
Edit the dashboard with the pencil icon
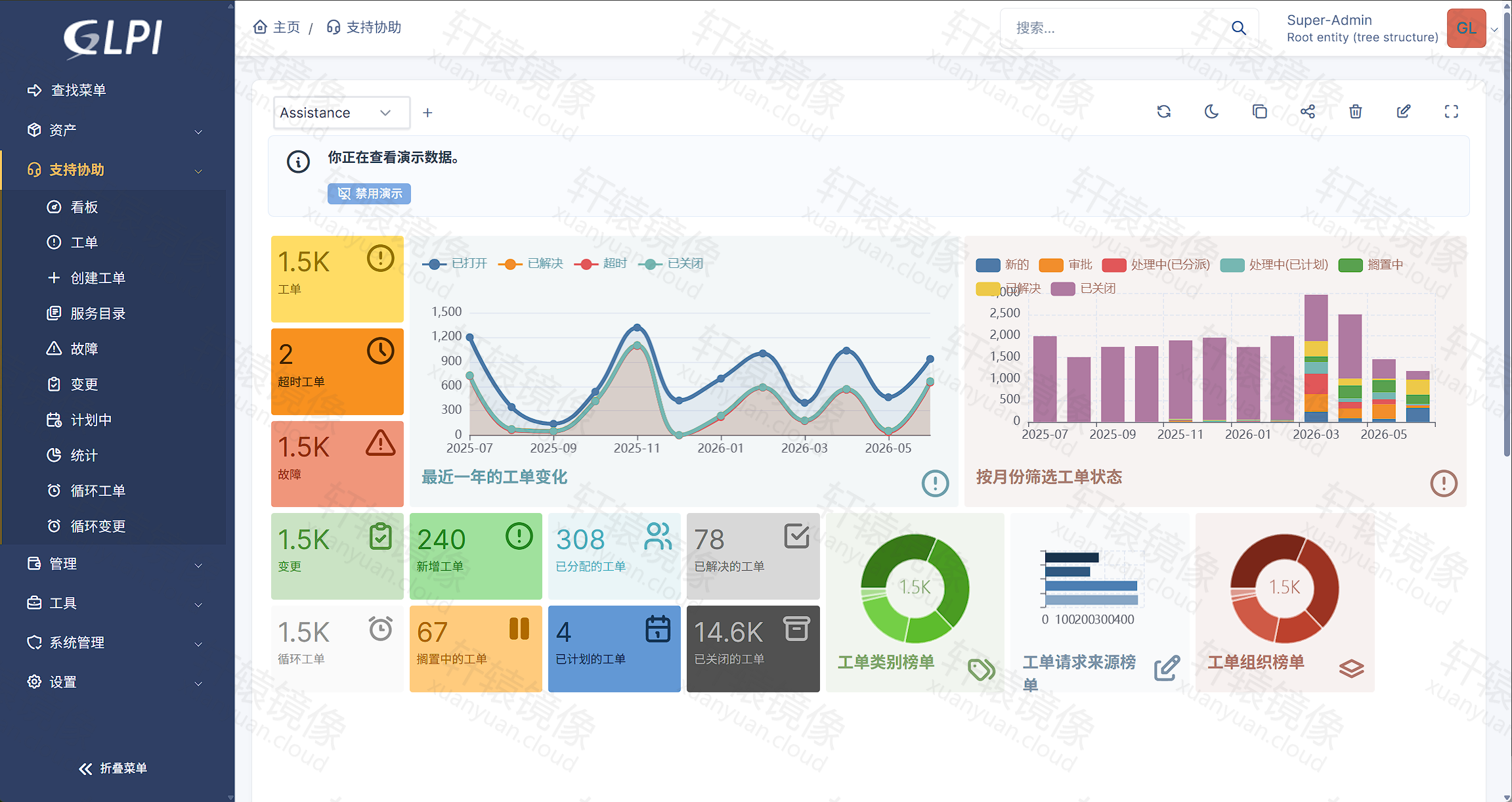tap(1403, 112)
